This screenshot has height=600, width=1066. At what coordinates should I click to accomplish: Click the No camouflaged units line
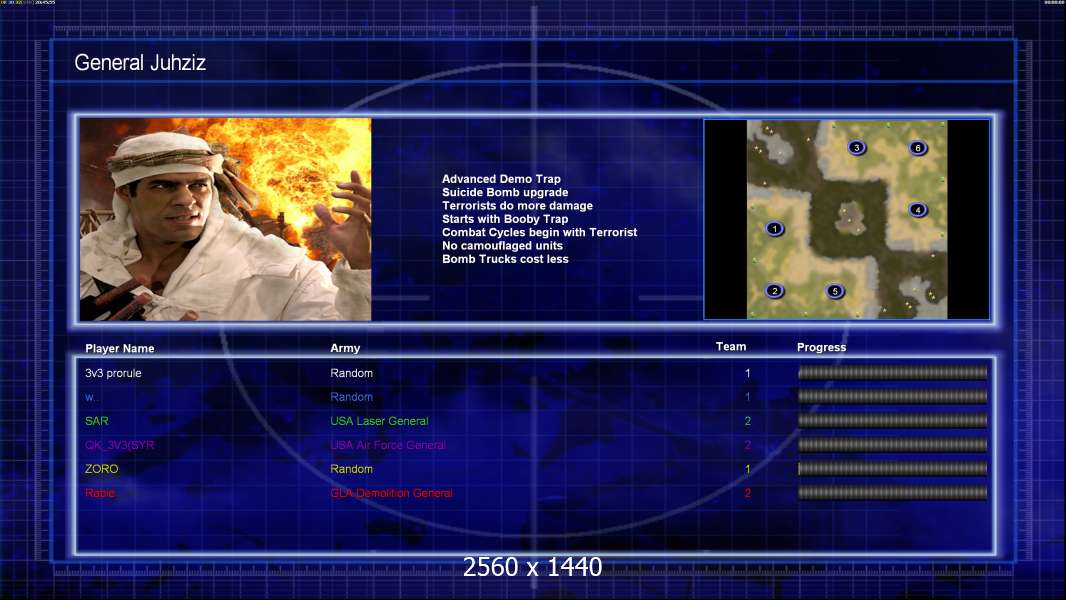[x=502, y=245]
